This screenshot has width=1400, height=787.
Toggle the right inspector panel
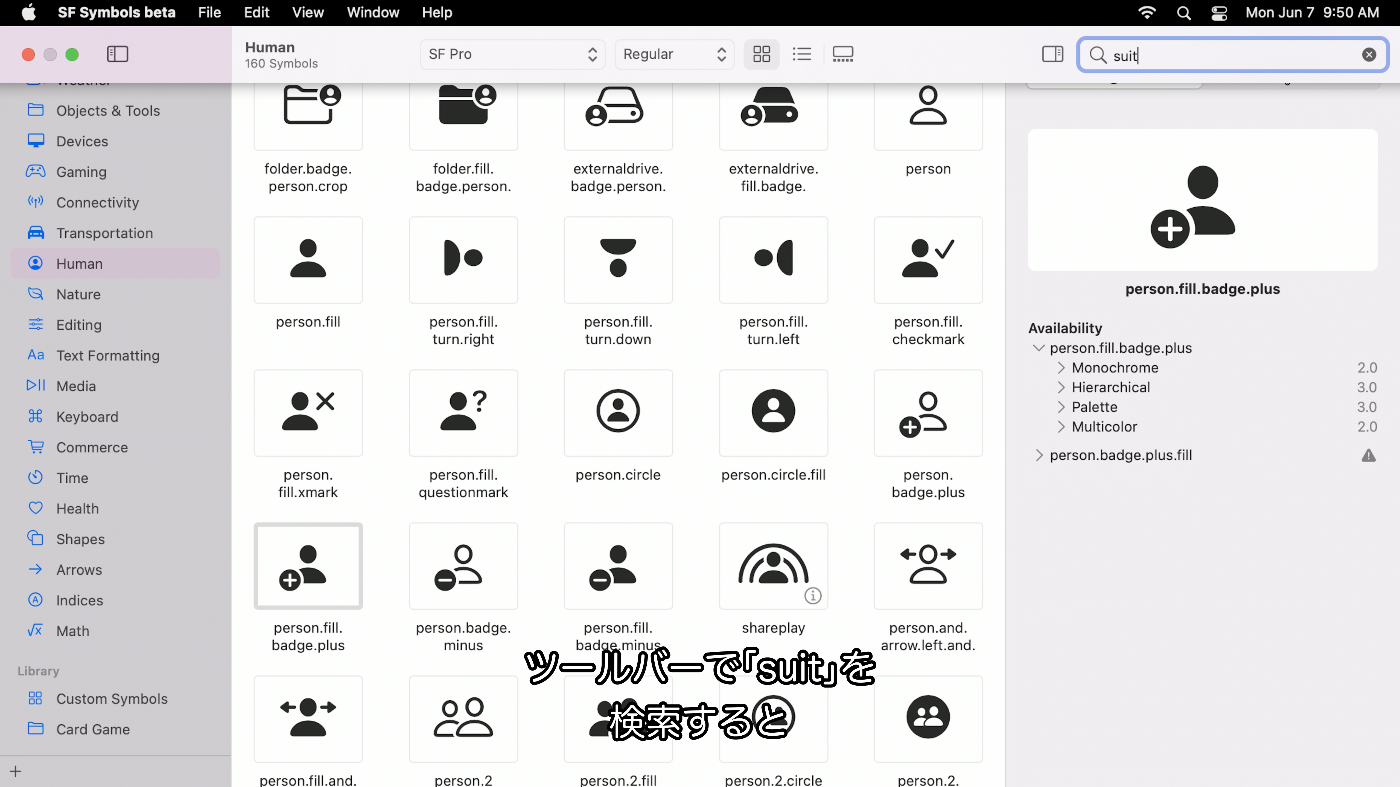1052,54
